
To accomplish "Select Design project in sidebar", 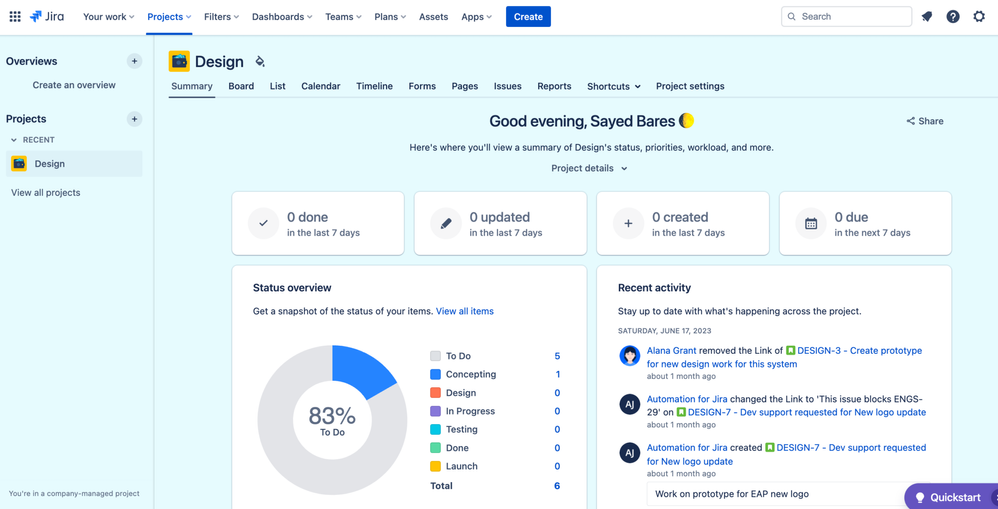I will pos(74,164).
